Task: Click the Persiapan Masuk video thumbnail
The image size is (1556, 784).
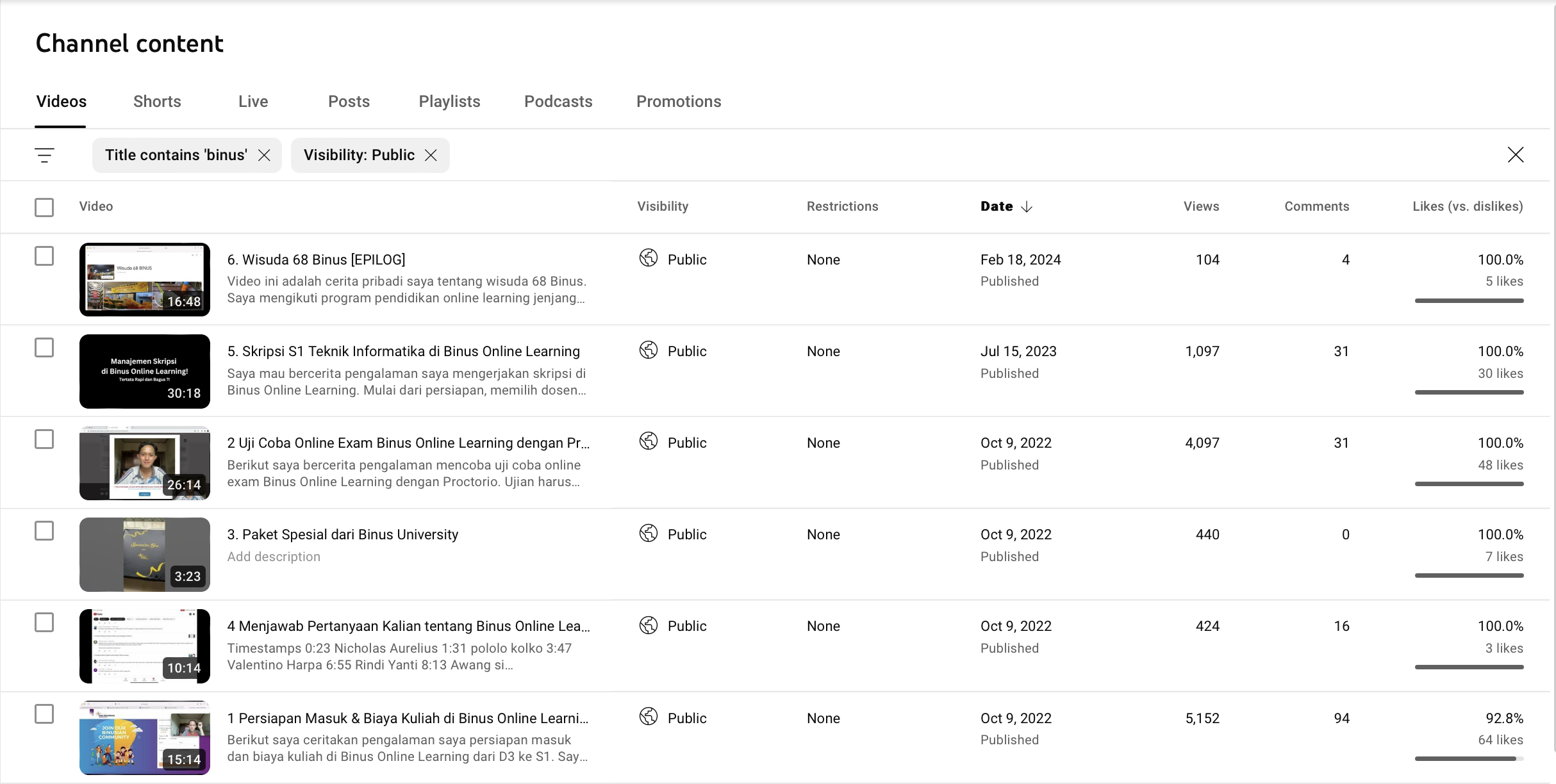Action: pos(144,737)
